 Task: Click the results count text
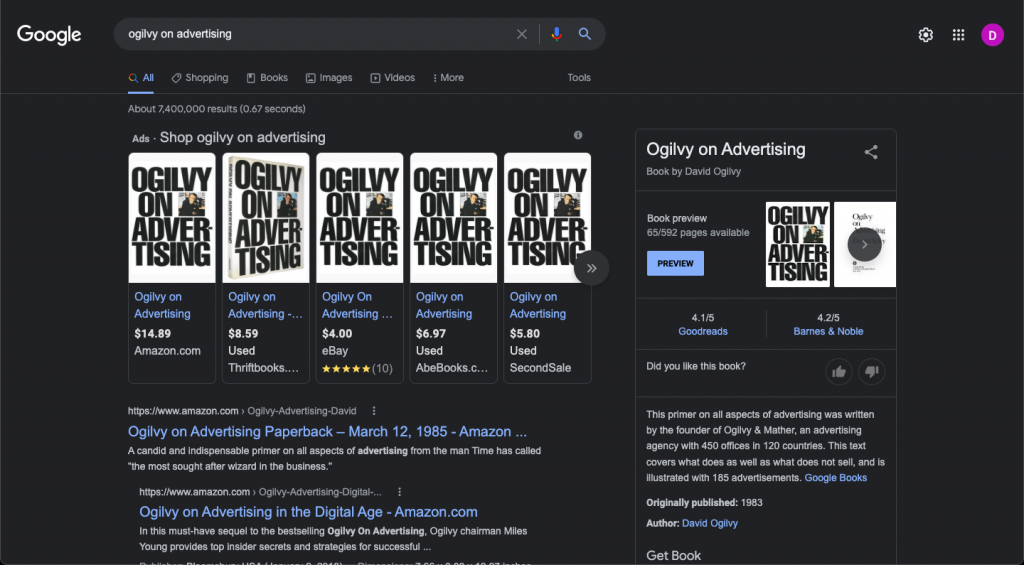217,109
